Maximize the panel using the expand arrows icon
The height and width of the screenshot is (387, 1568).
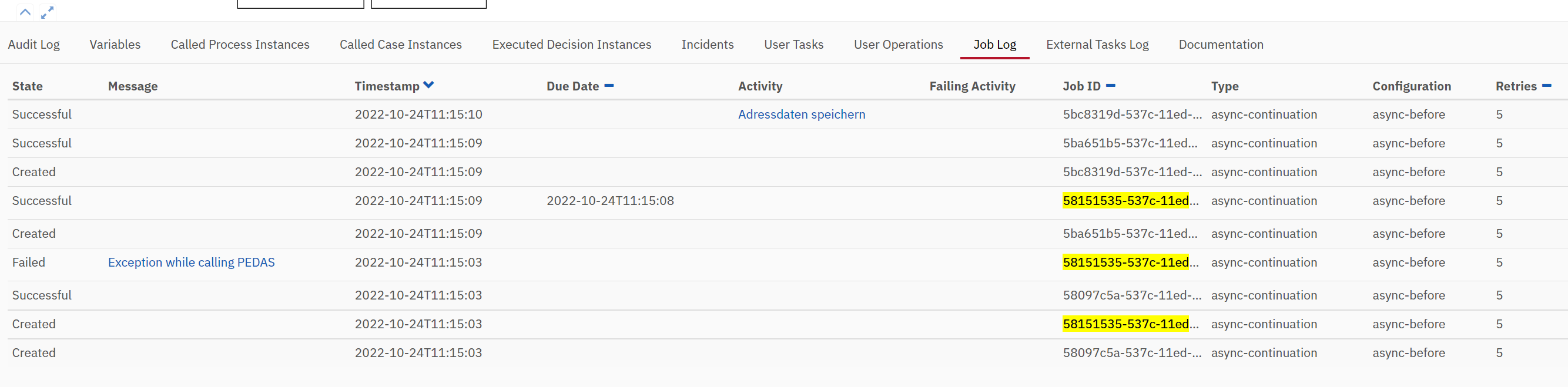(x=48, y=12)
